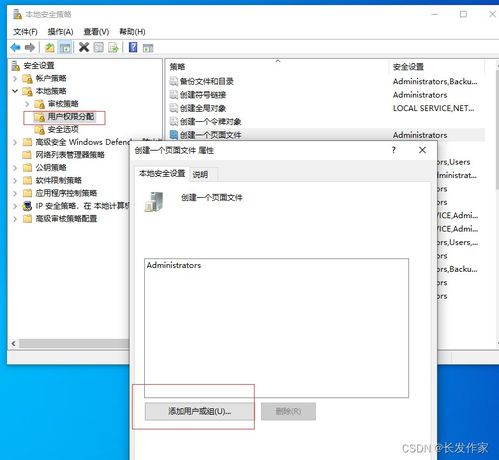Click the Up one level folder icon
Viewport: 499px width, 460px height.
point(50,48)
